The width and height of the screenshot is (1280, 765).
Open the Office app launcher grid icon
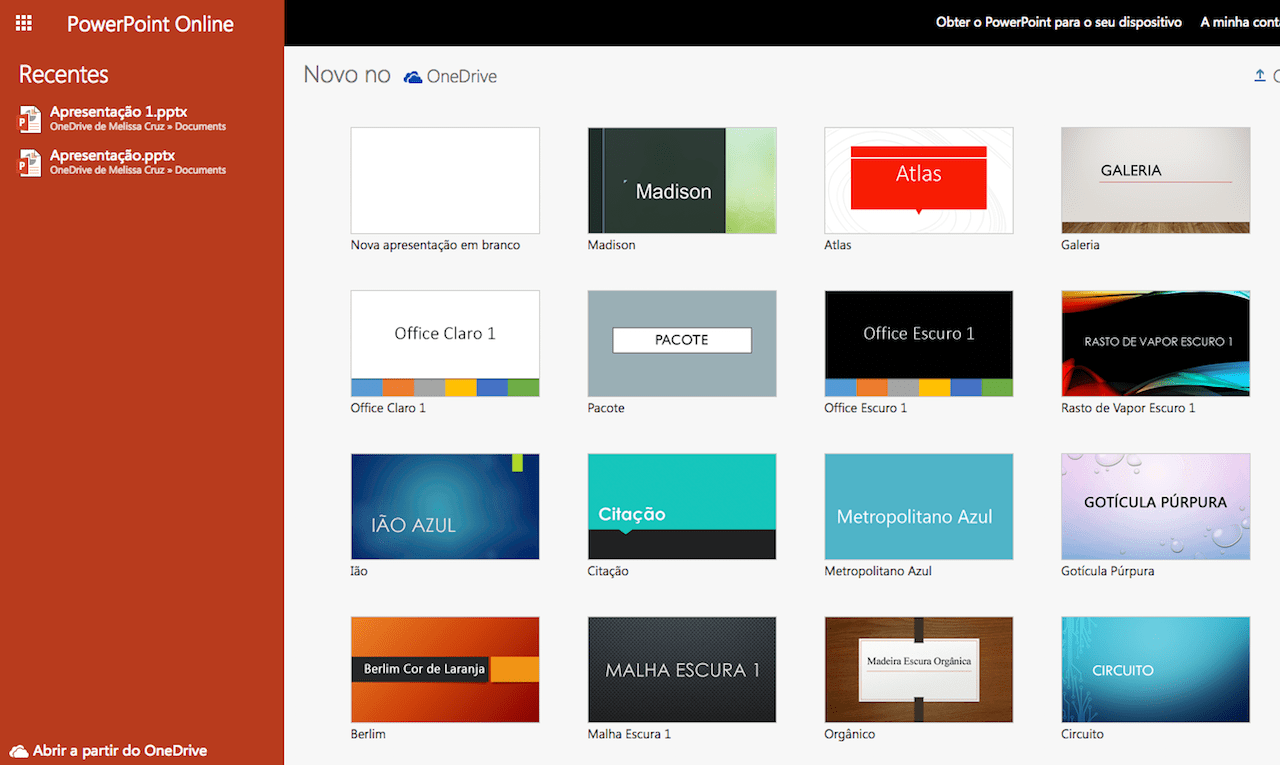coord(23,23)
